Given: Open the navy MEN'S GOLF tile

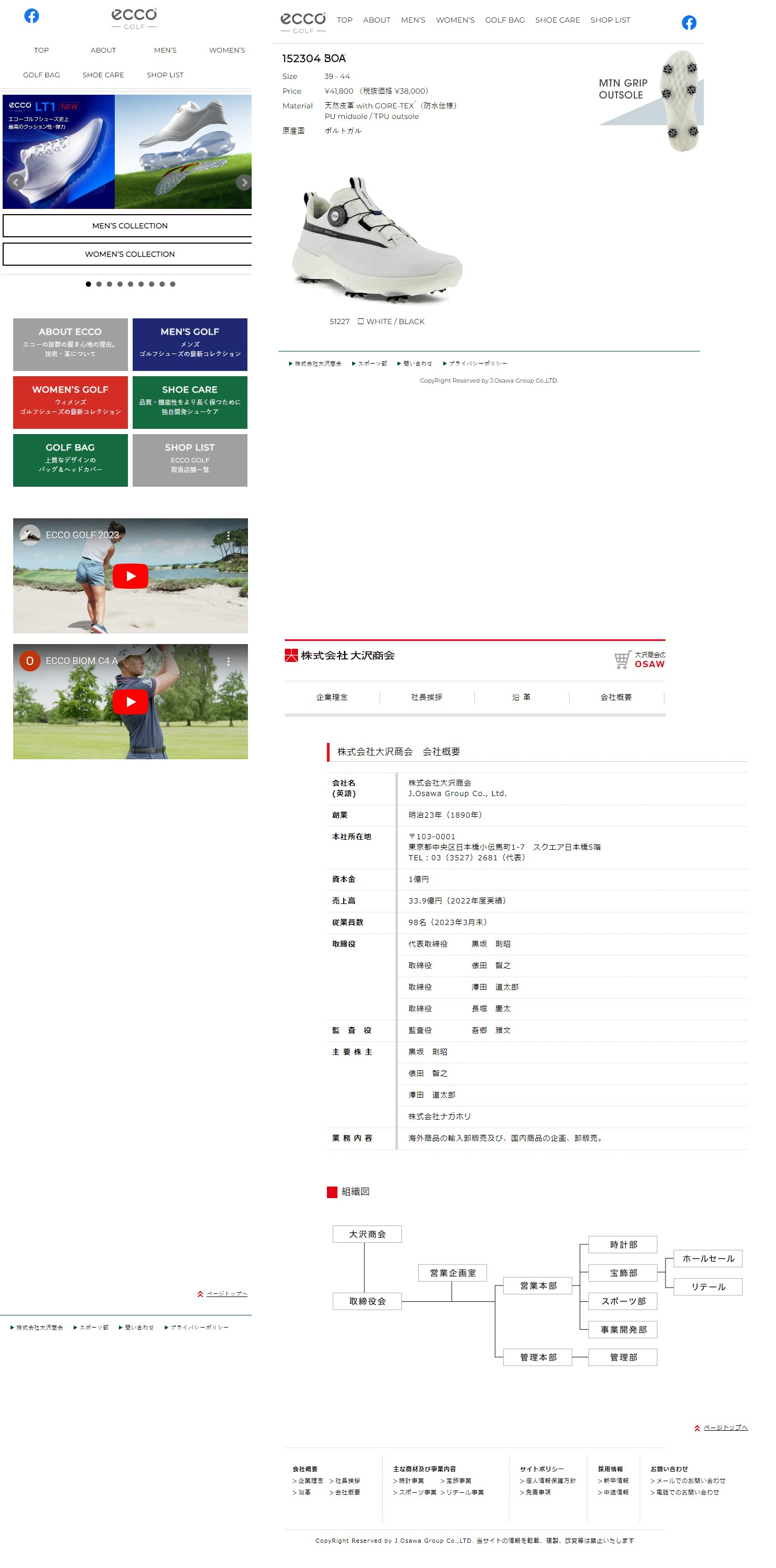Looking at the screenshot, I should pos(190,344).
